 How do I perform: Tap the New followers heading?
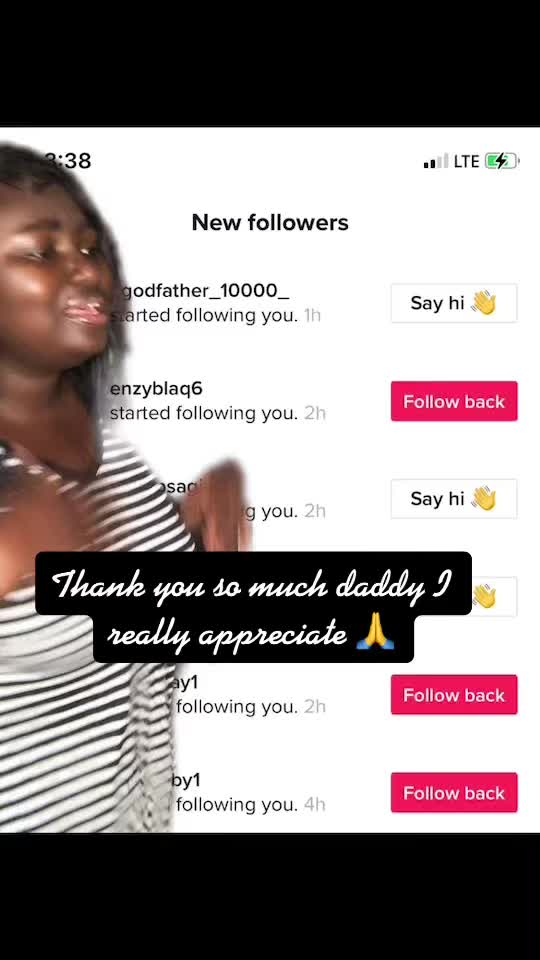(270, 222)
